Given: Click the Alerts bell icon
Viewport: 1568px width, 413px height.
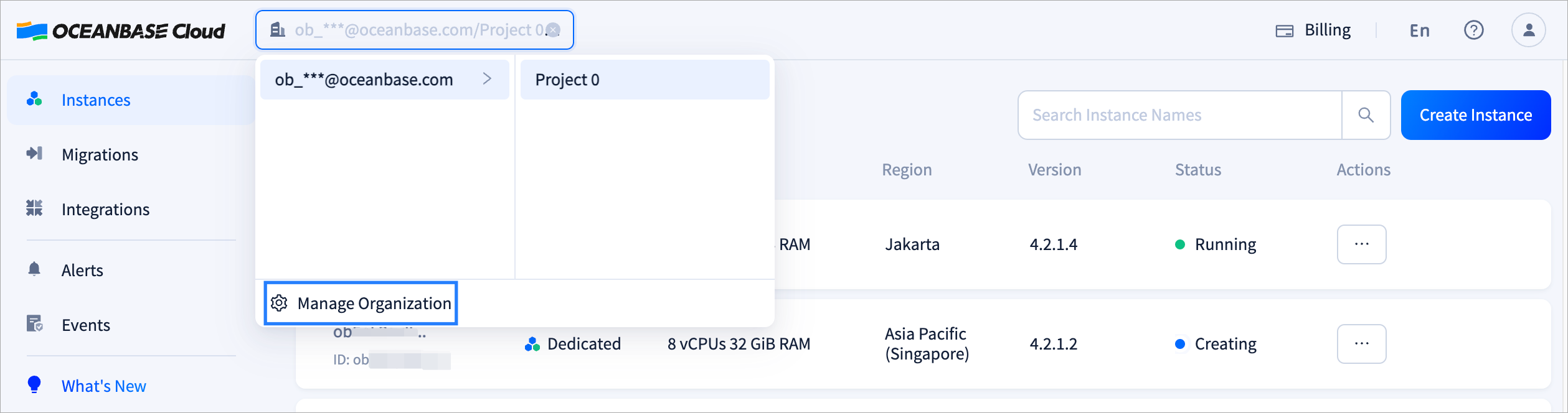Looking at the screenshot, I should 34,269.
